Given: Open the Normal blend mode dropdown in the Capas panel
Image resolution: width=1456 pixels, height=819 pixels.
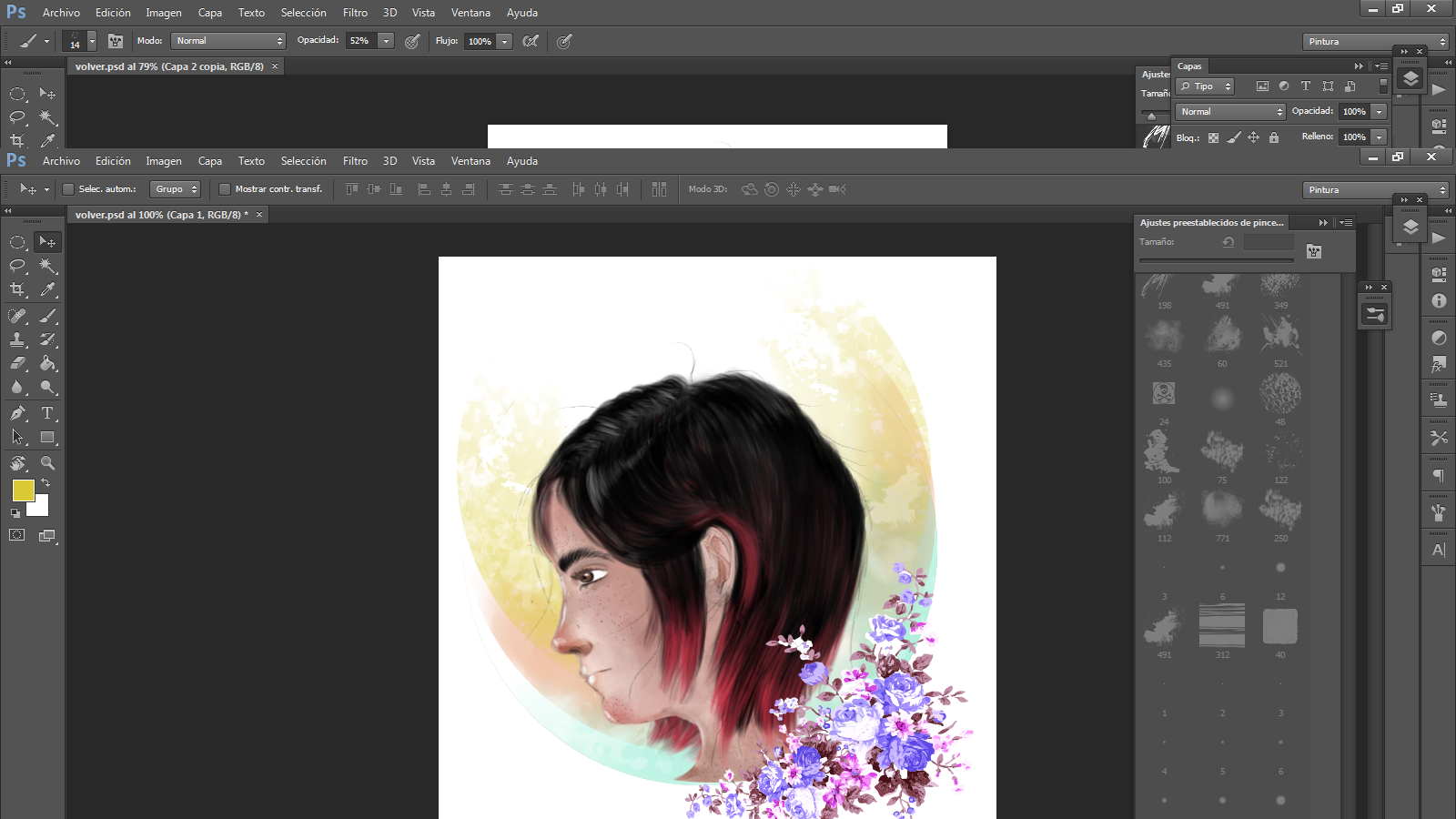Looking at the screenshot, I should [x=1230, y=111].
